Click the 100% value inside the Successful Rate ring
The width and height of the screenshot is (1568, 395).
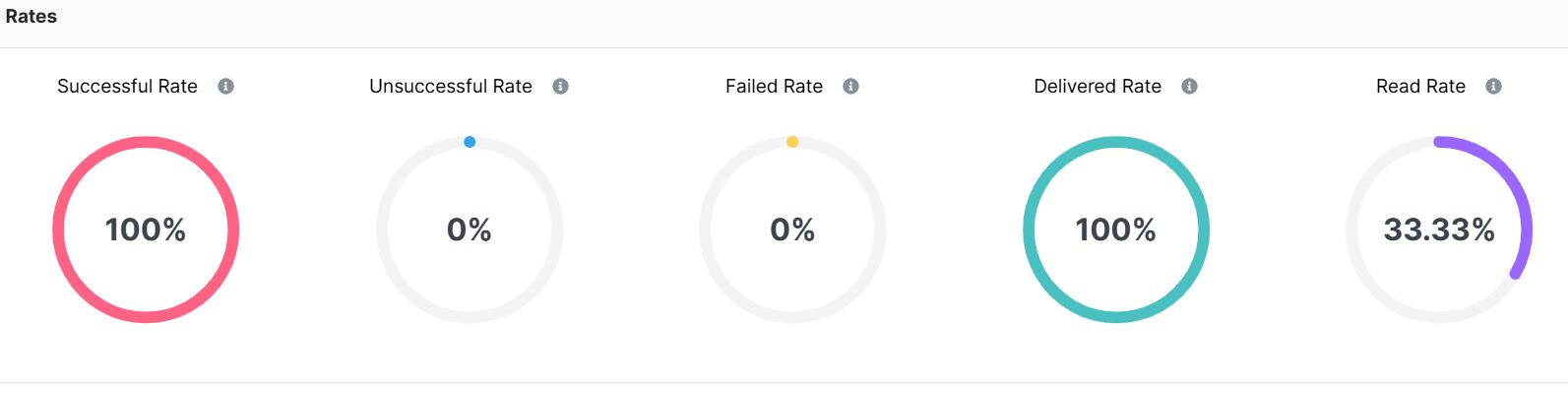146,230
